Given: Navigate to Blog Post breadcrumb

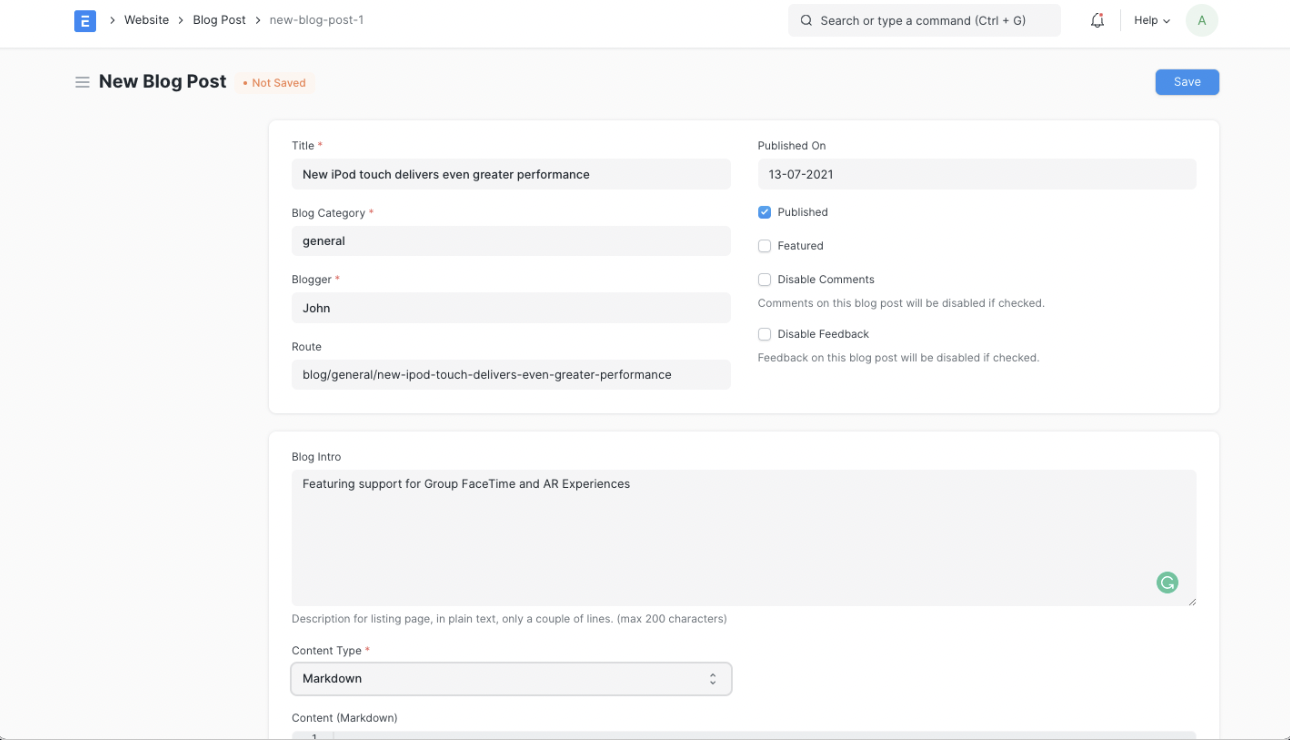Looking at the screenshot, I should 219,20.
